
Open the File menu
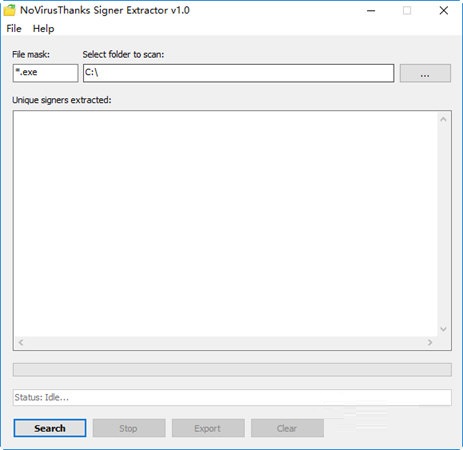tap(14, 29)
